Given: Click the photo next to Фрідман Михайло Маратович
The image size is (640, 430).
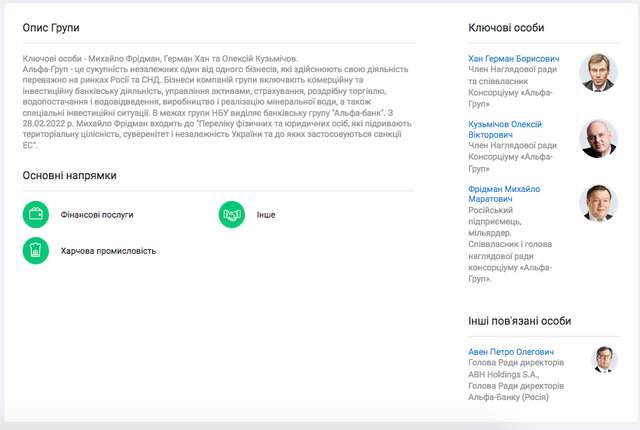Looking at the screenshot, I should (599, 204).
